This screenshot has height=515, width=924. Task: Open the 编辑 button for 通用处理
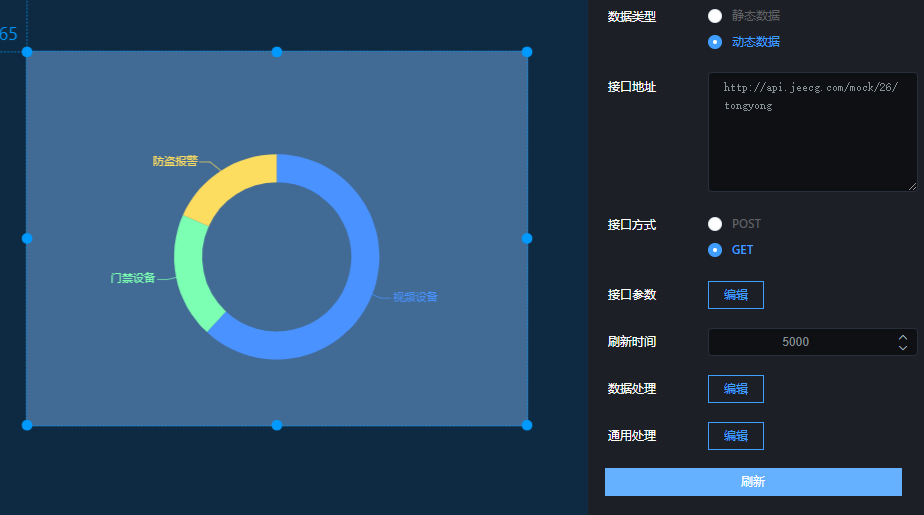pyautogui.click(x=735, y=436)
